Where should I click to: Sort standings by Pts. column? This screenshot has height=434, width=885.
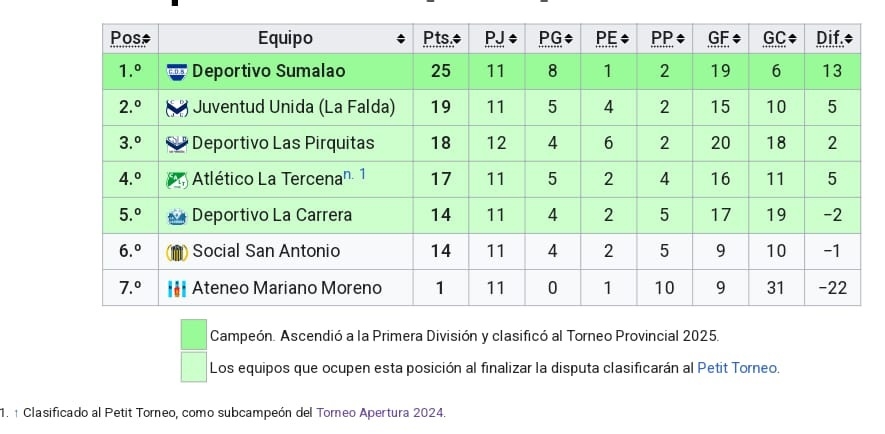441,39
